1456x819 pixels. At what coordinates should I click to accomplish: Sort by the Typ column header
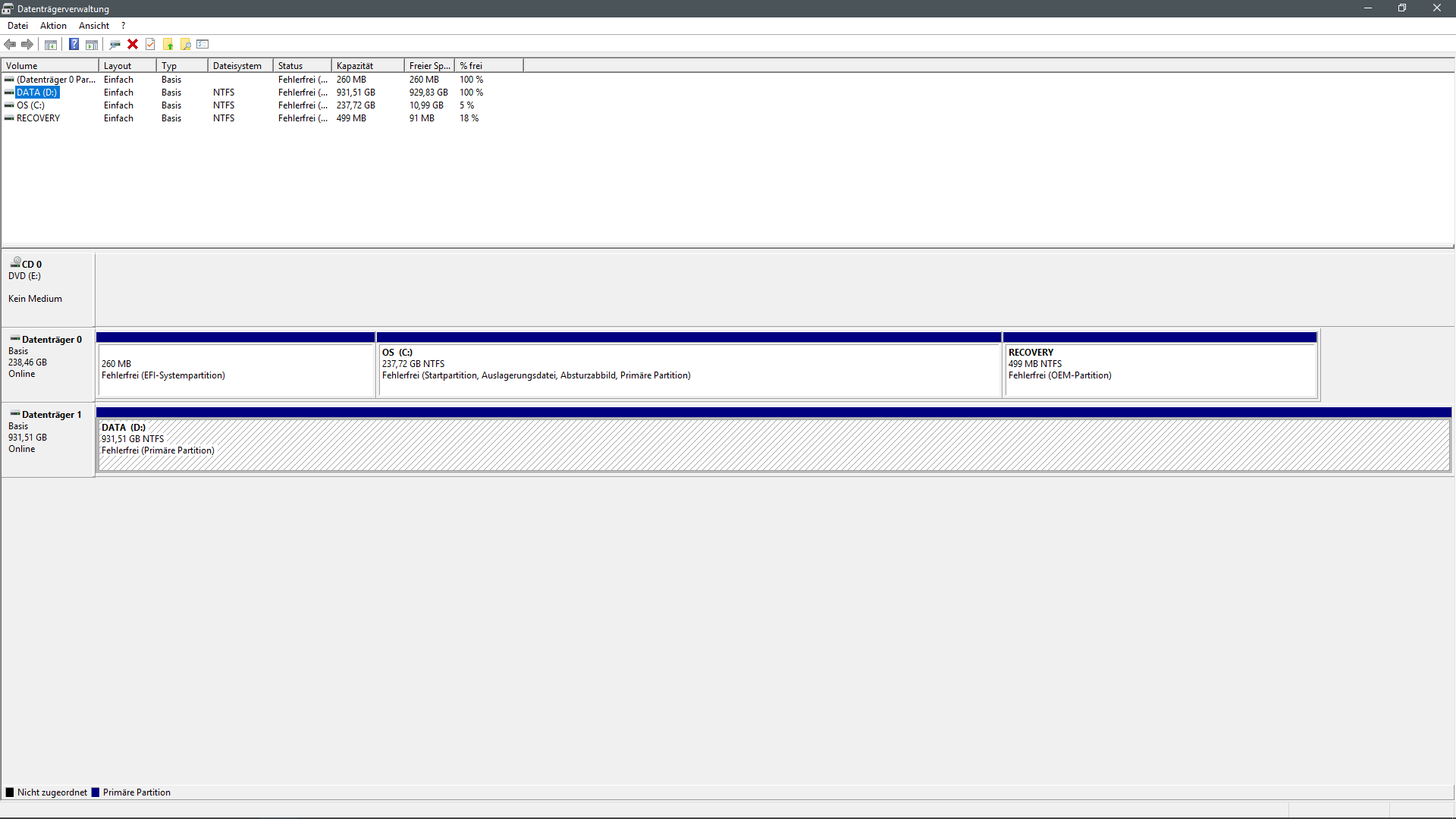click(182, 66)
